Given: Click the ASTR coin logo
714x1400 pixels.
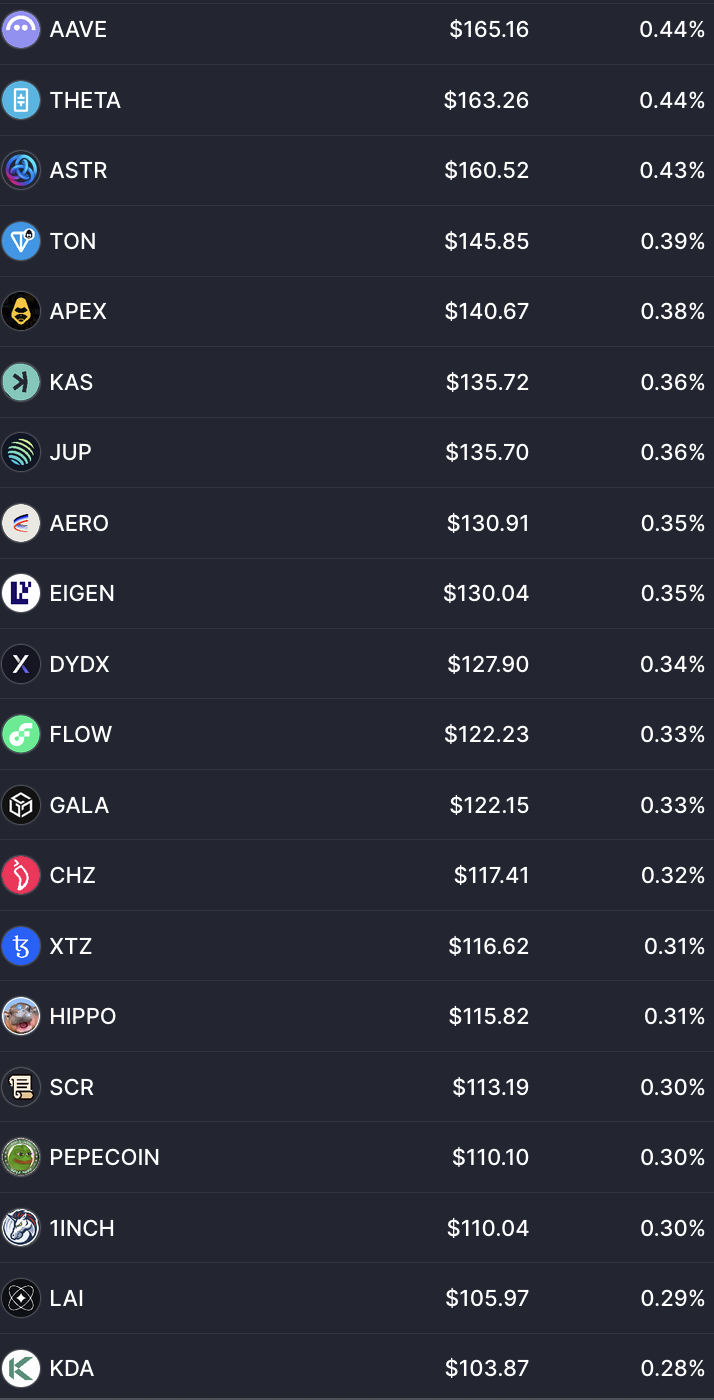Looking at the screenshot, I should click(21, 171).
